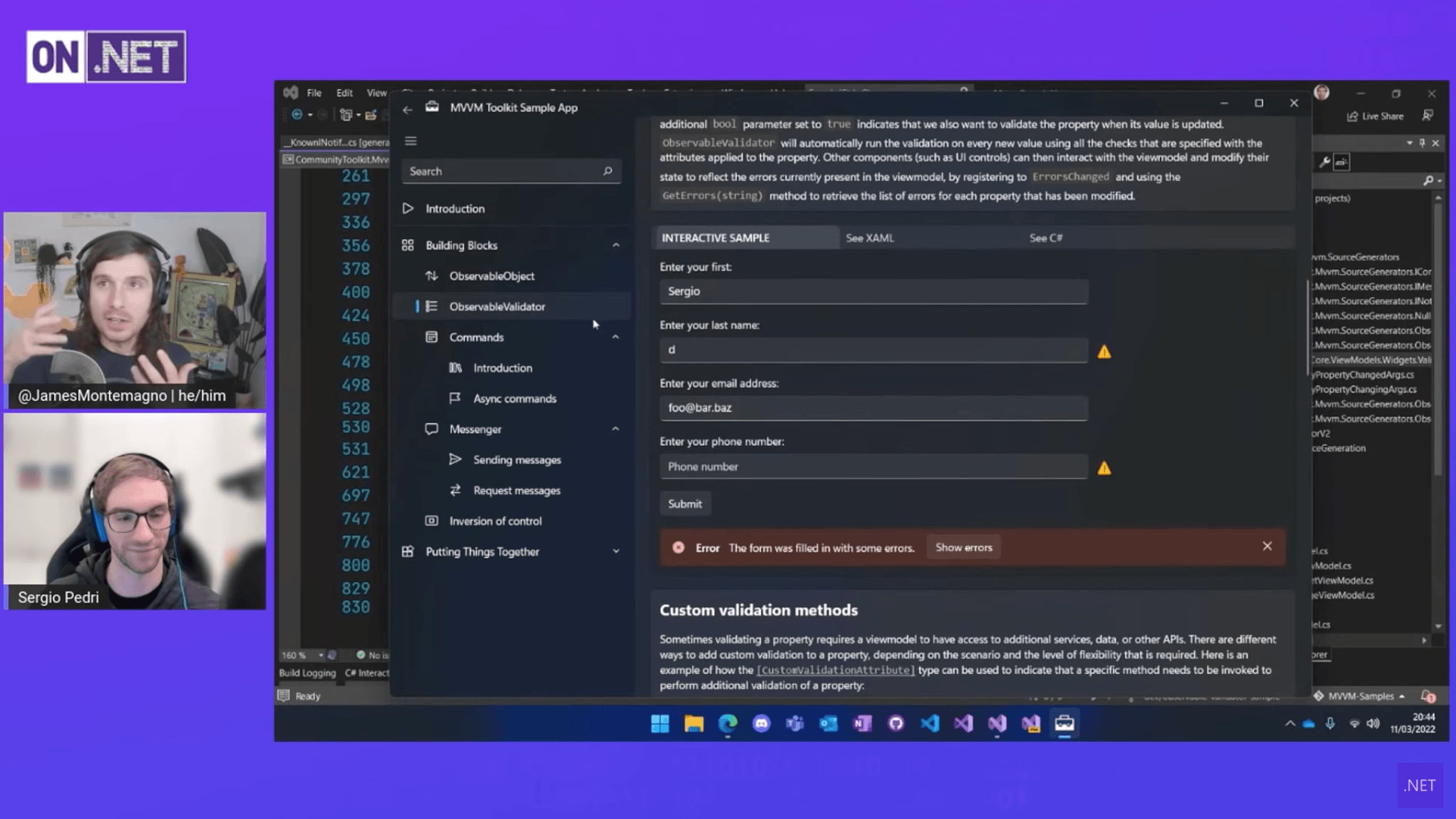Click the first name field containing Sergio
Screen dimensions: 1456x819
[x=873, y=292]
